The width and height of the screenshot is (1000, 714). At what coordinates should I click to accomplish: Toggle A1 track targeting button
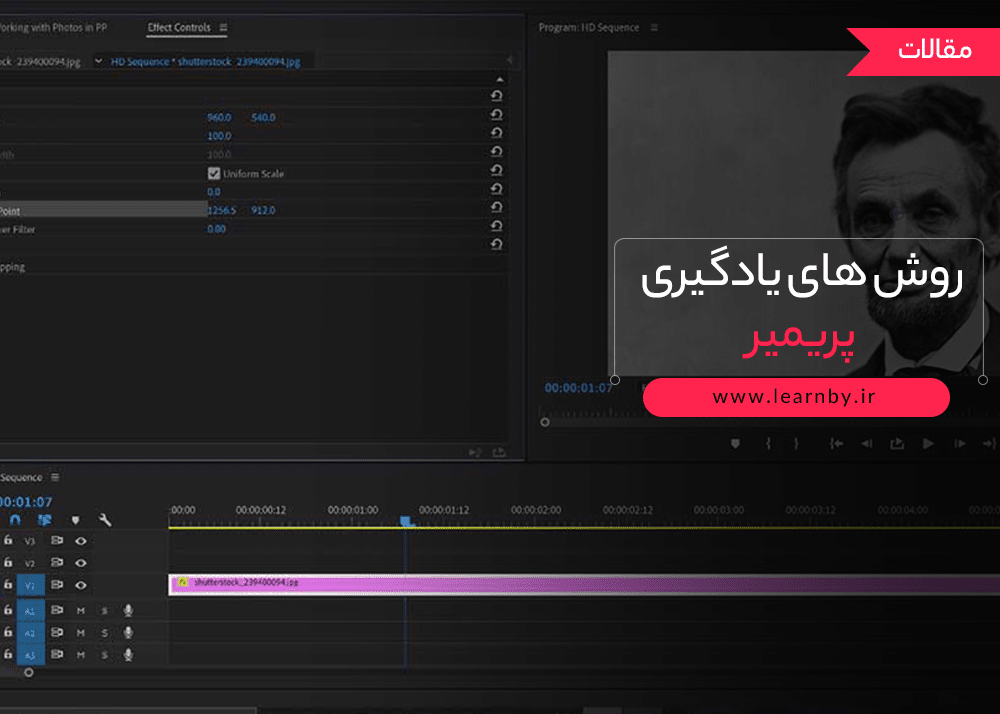[30, 610]
